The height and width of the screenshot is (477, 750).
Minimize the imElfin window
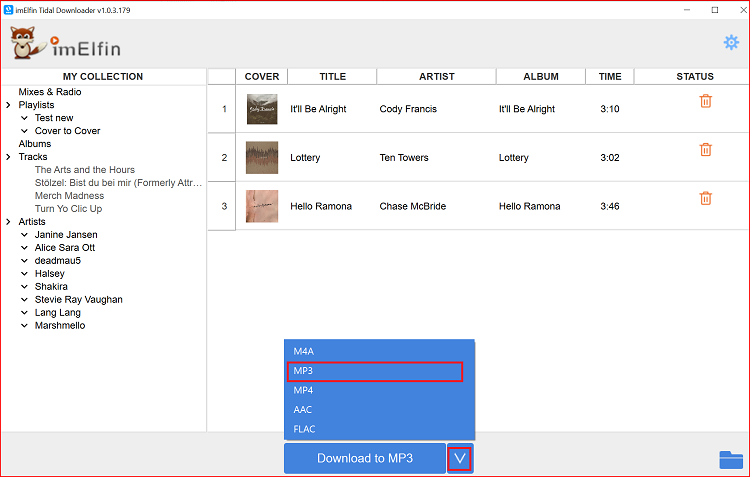pos(687,10)
